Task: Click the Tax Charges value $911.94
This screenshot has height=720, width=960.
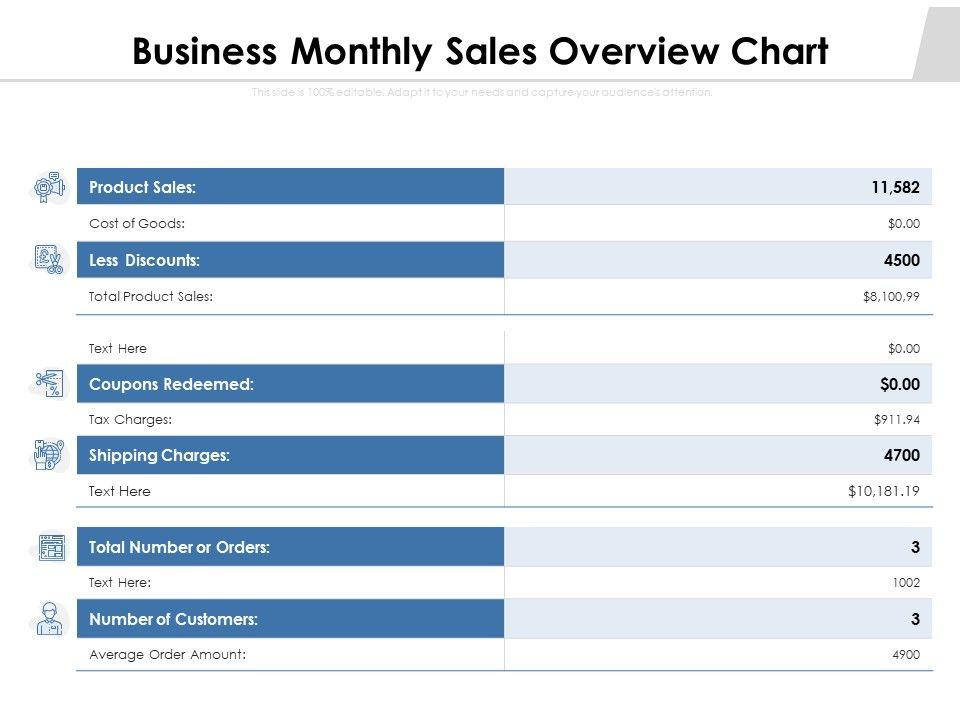Action: (896, 420)
